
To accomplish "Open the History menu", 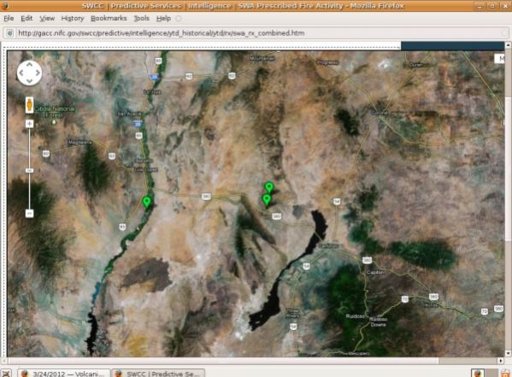I will pyautogui.click(x=72, y=18).
